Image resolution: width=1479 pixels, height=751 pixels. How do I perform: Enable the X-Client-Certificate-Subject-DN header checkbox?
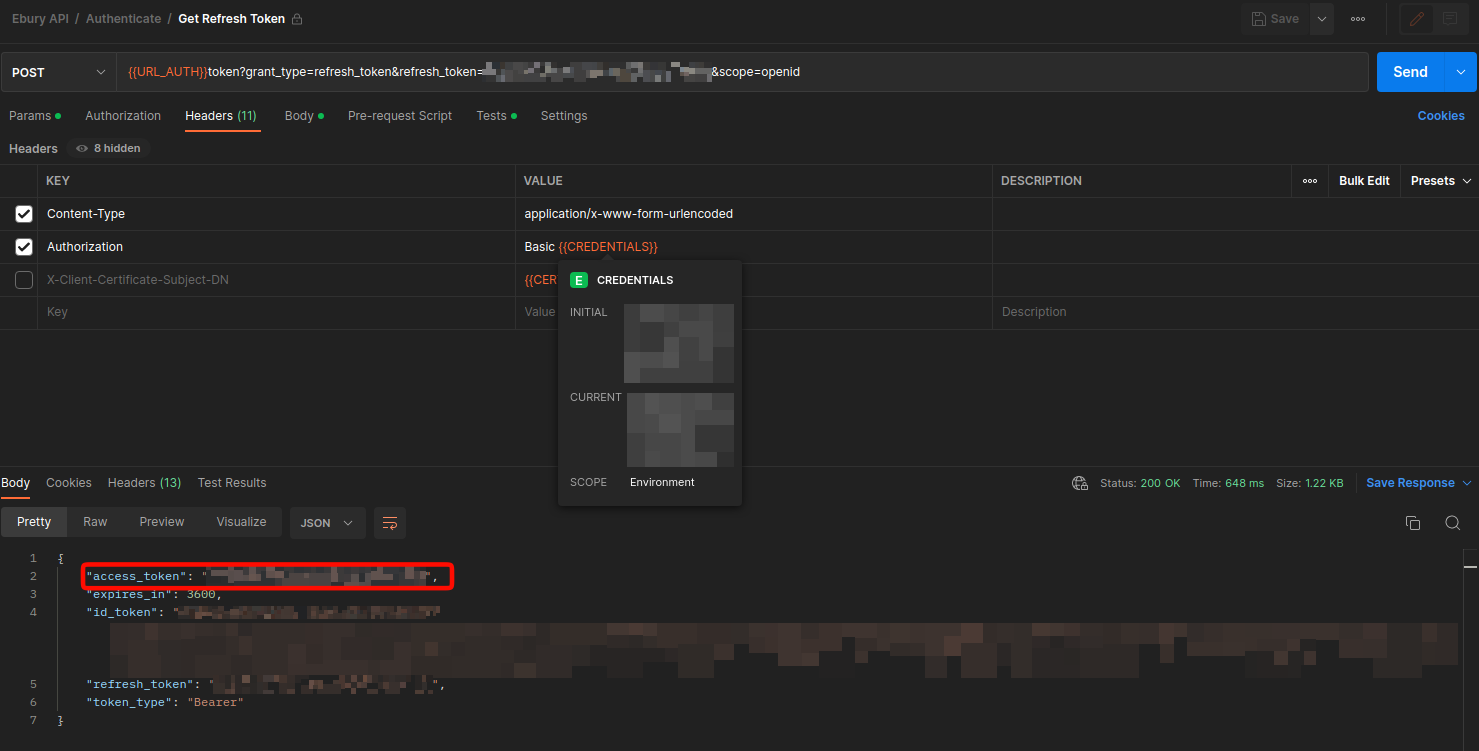tap(24, 280)
